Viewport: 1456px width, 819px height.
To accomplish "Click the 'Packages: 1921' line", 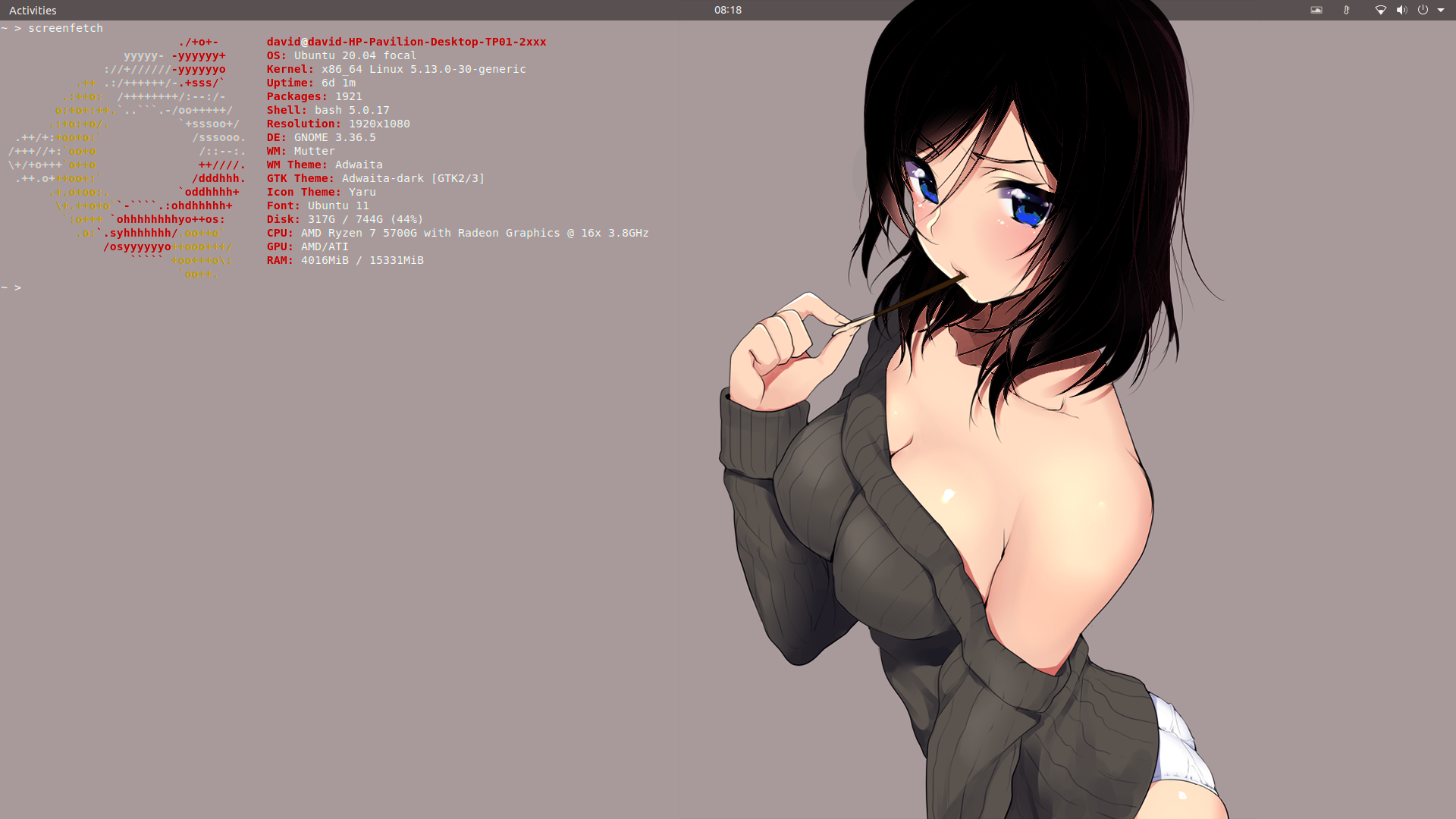I will [x=314, y=96].
